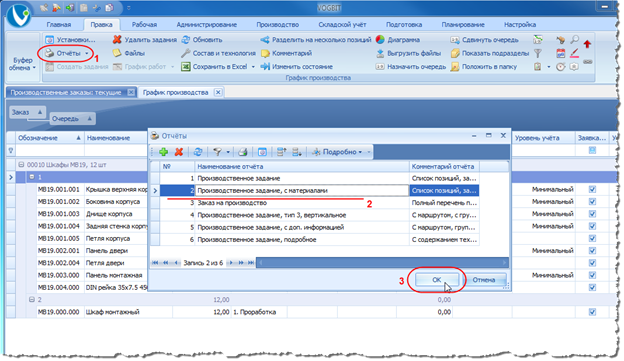
Task: Toggle Заявка checkbox for MB19.004.000 row
Action: [592, 288]
